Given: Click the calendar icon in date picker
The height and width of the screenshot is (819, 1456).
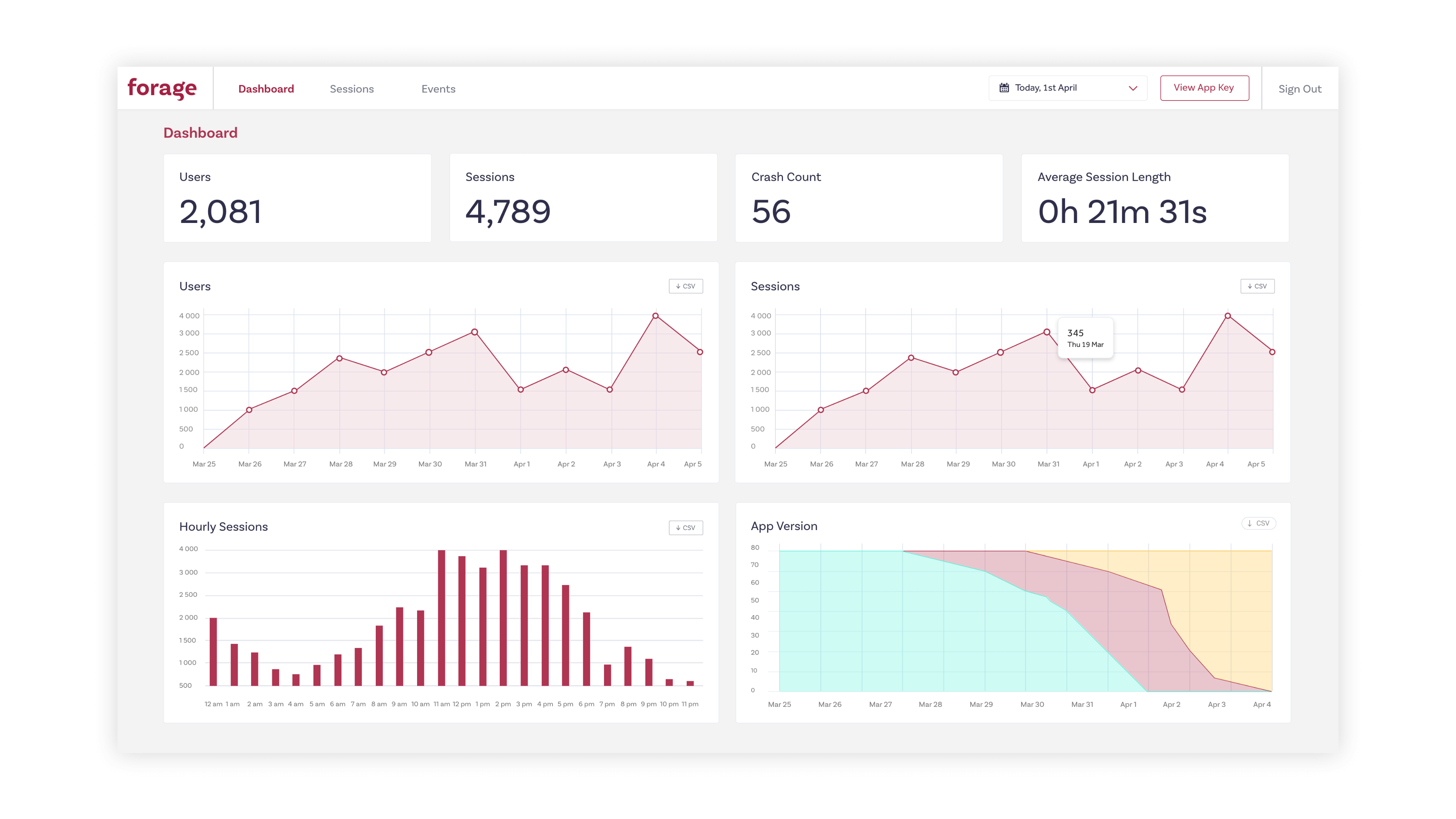Looking at the screenshot, I should pyautogui.click(x=1004, y=88).
